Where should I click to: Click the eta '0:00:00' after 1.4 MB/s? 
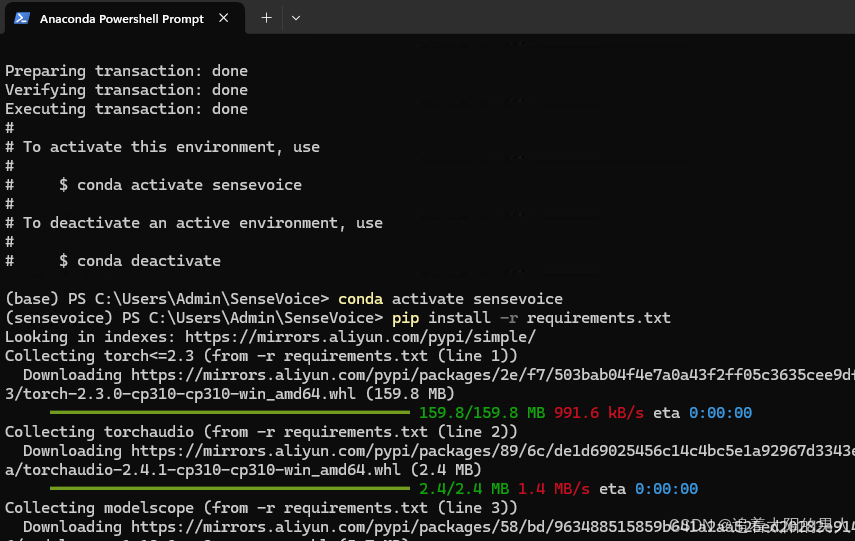point(667,489)
